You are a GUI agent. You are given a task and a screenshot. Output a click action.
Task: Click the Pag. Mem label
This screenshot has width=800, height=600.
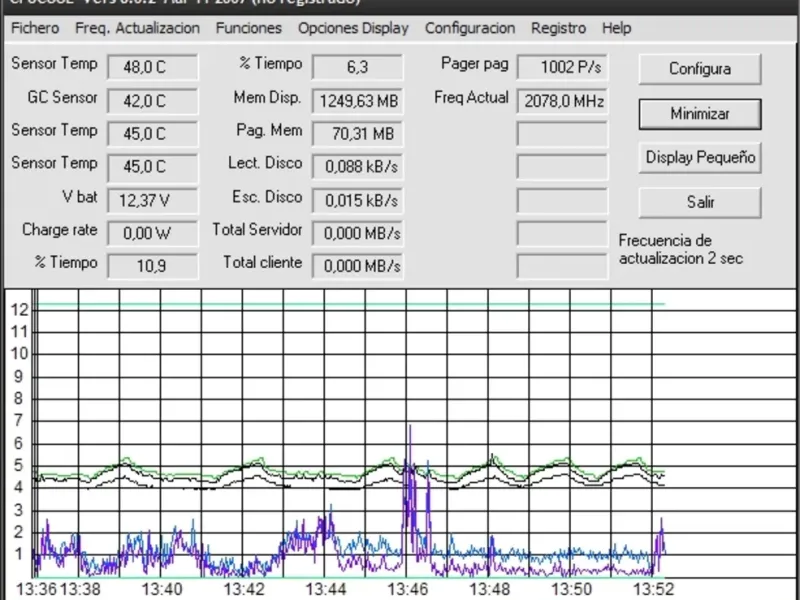pos(269,131)
